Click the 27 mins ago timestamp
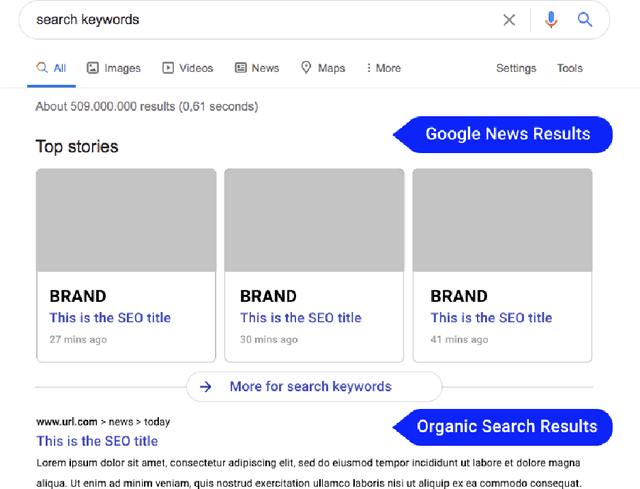The width and height of the screenshot is (640, 489). click(78, 340)
